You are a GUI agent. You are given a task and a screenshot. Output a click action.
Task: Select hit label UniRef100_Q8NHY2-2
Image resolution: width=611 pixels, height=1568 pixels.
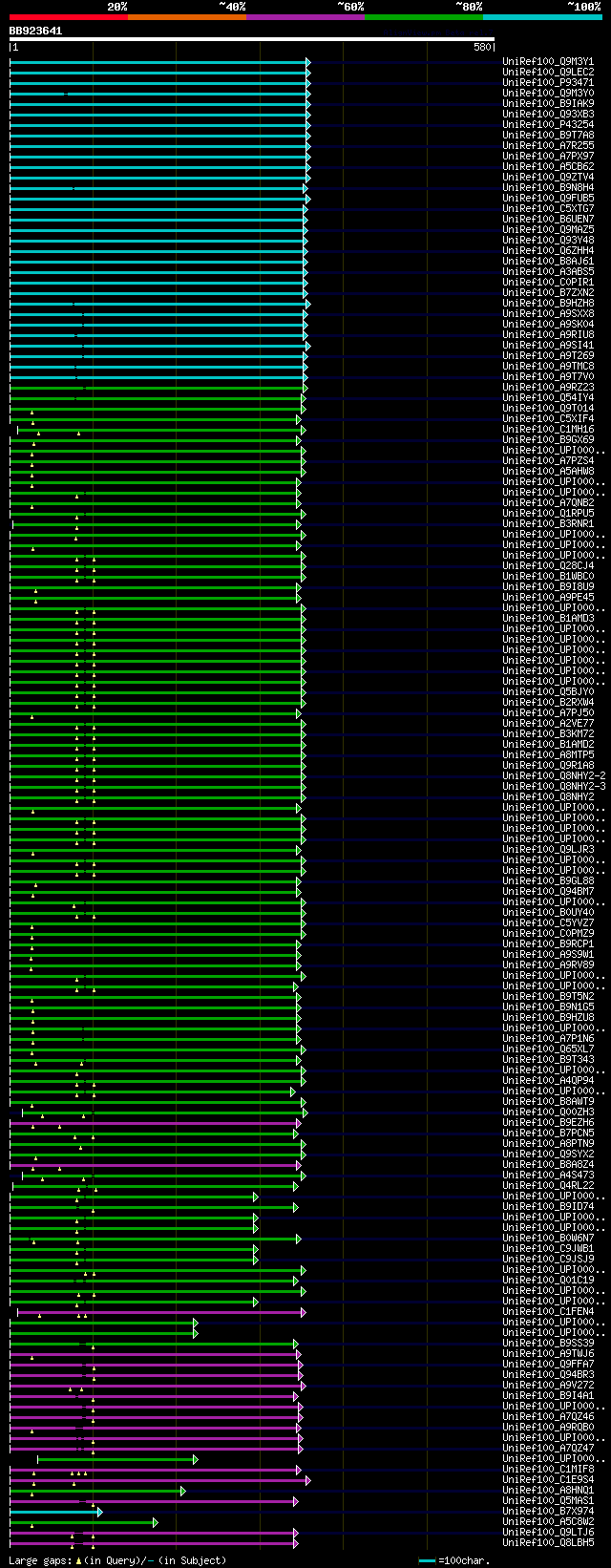pyautogui.click(x=554, y=776)
